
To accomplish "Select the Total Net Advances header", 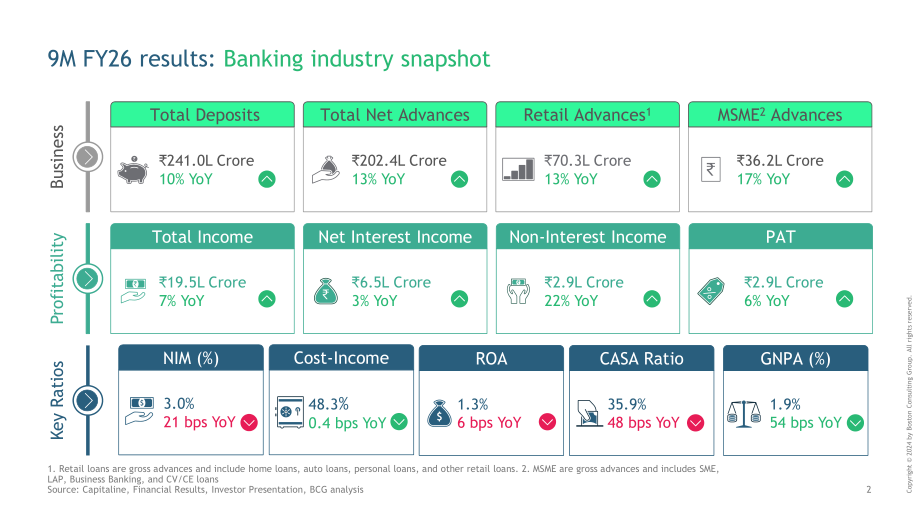I will (395, 114).
